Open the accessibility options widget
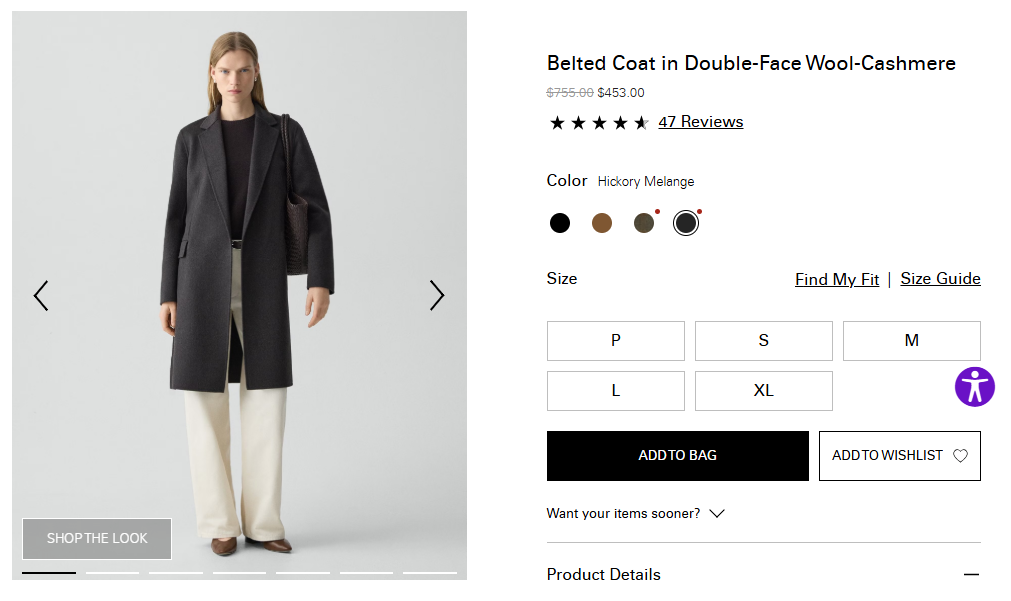Image resolution: width=1011 pixels, height=601 pixels. tap(974, 386)
